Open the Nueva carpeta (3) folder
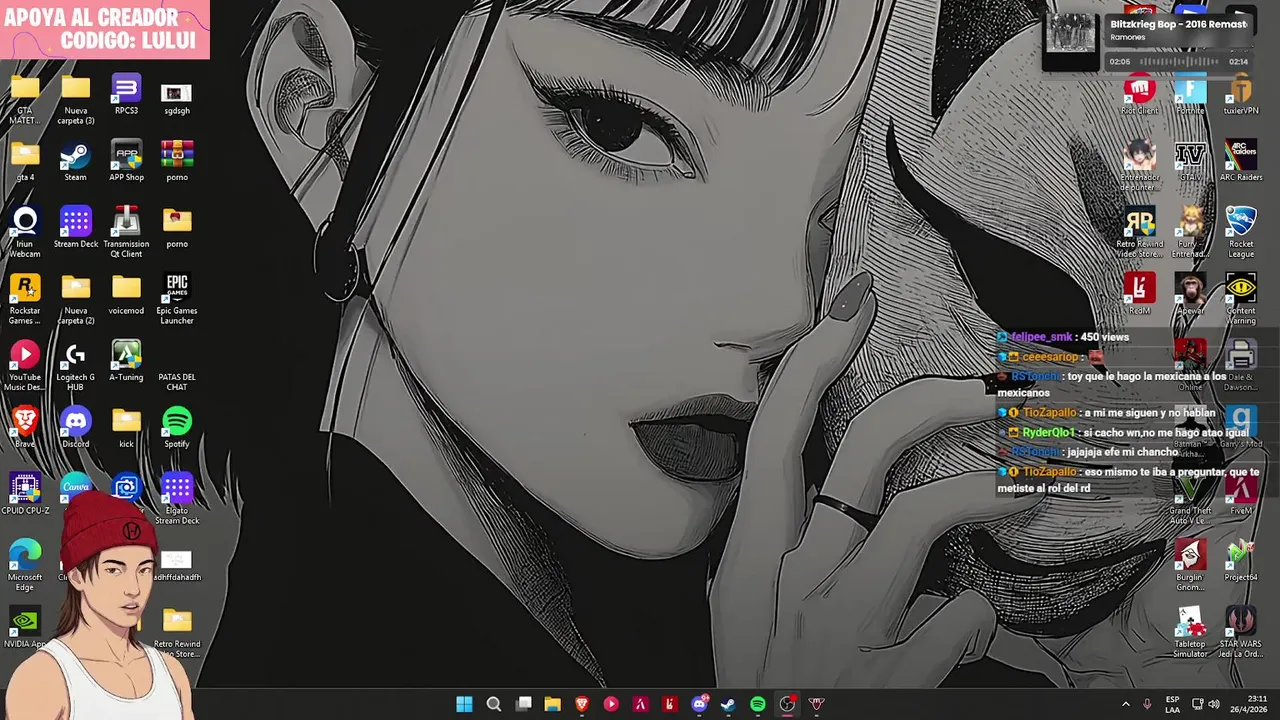This screenshot has width=1280, height=720. point(75,101)
